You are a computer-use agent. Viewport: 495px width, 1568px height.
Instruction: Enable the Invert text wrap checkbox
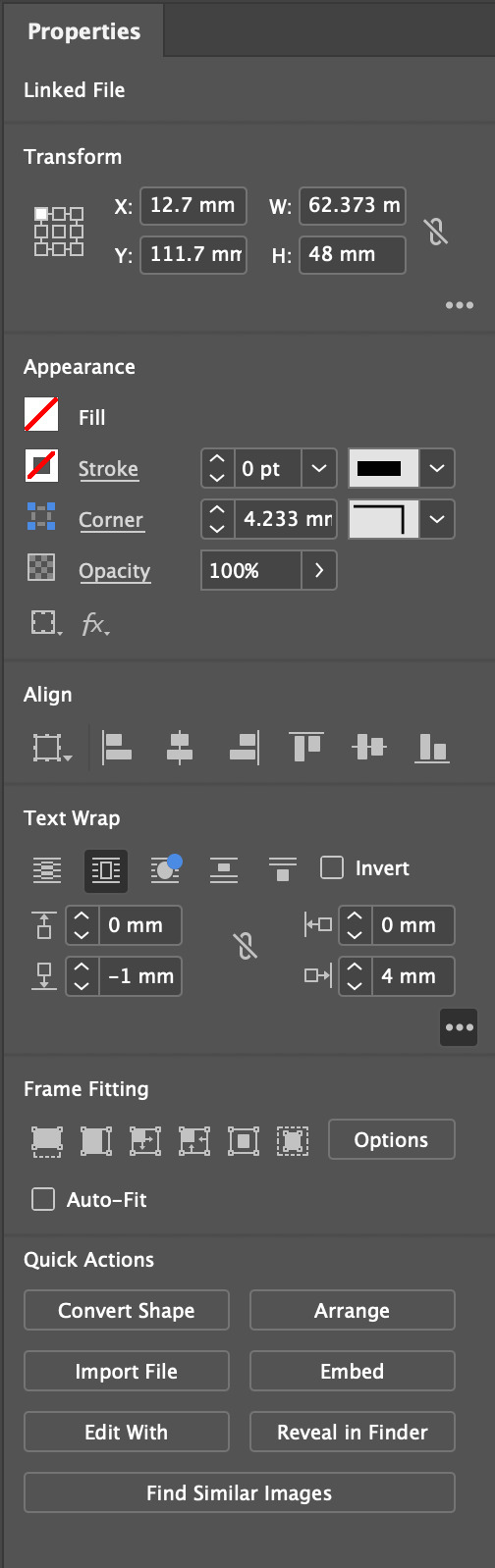(332, 867)
